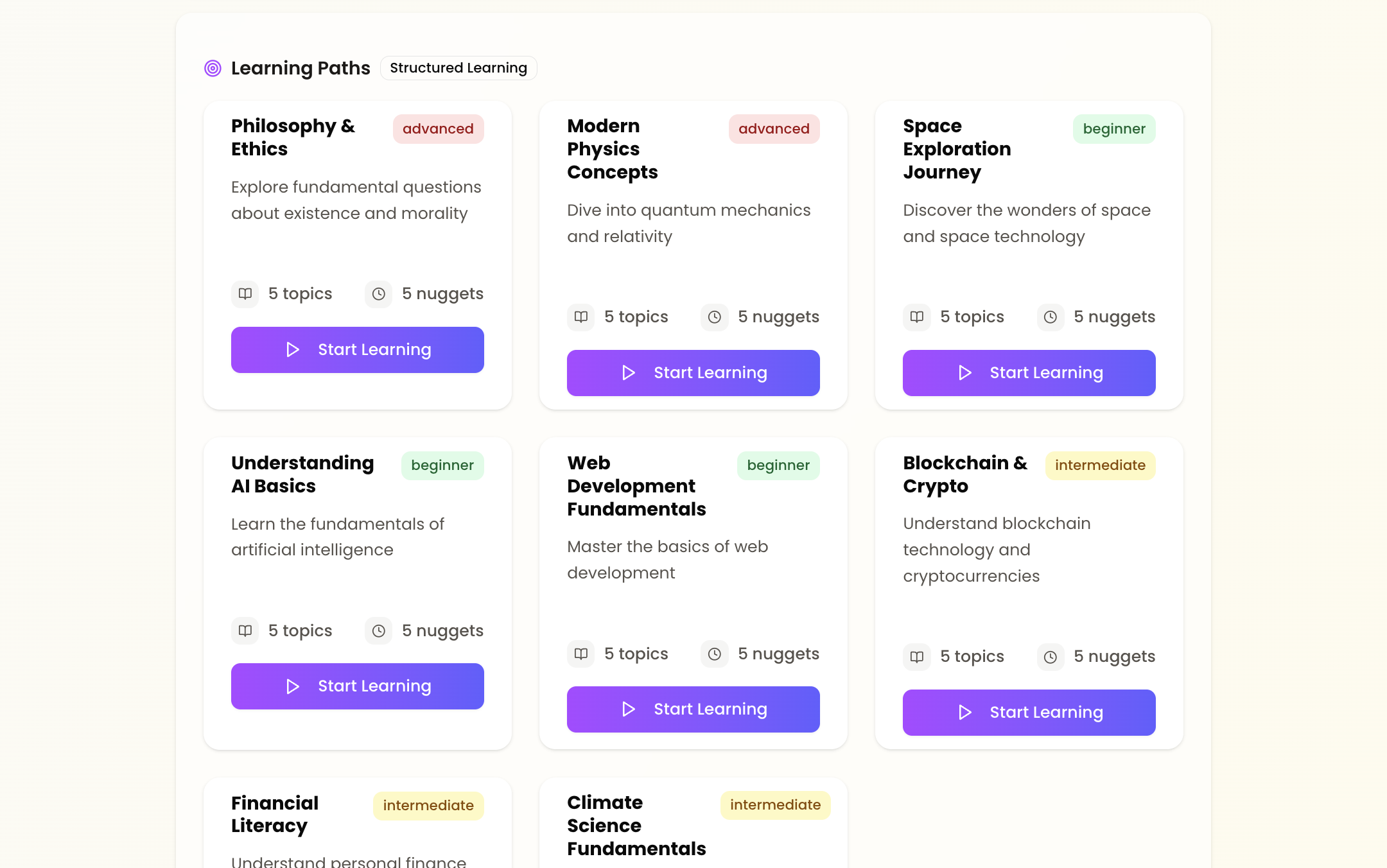The image size is (1387, 868).
Task: Click the clock icon in Philosophy & Ethics card
Action: (x=379, y=294)
